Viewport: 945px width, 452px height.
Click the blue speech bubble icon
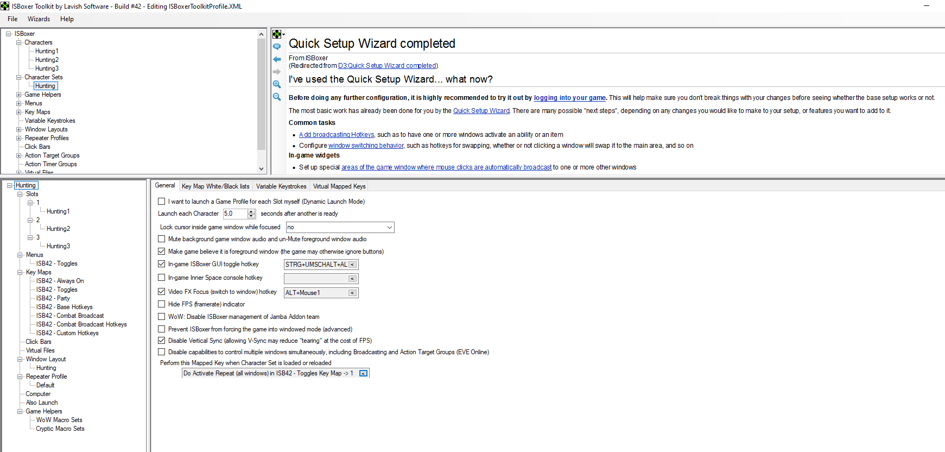pyautogui.click(x=277, y=46)
